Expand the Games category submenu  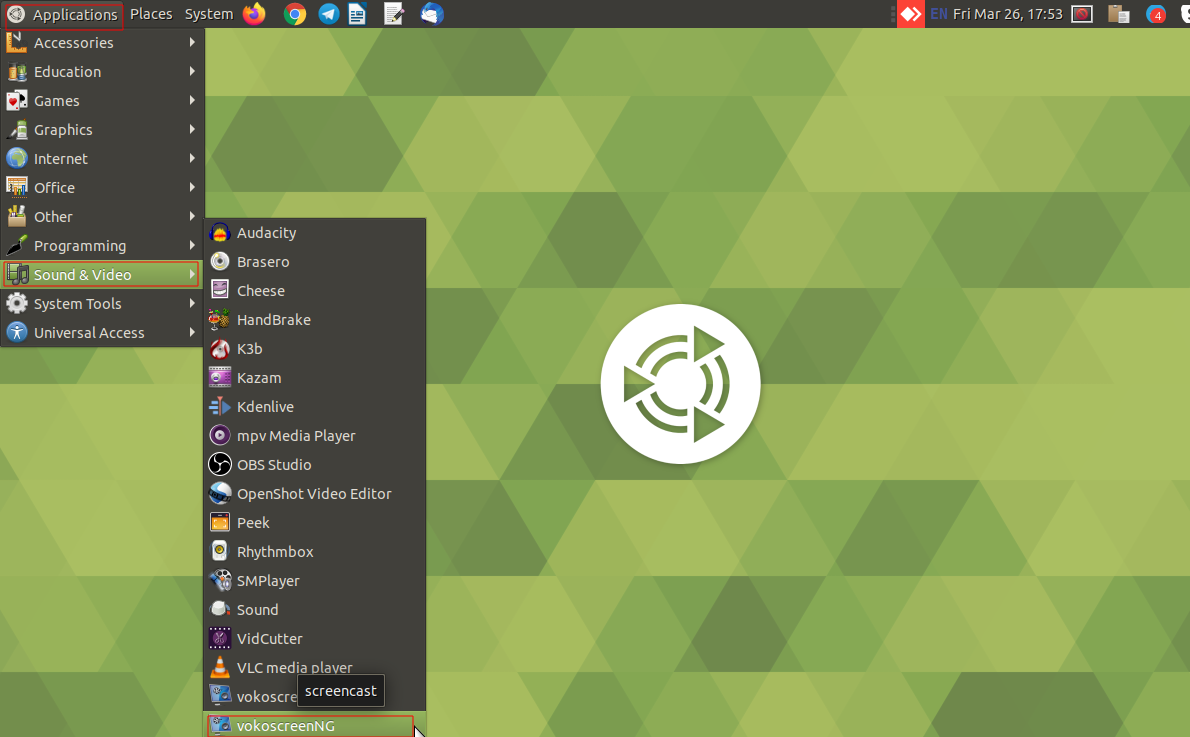pyautogui.click(x=102, y=100)
